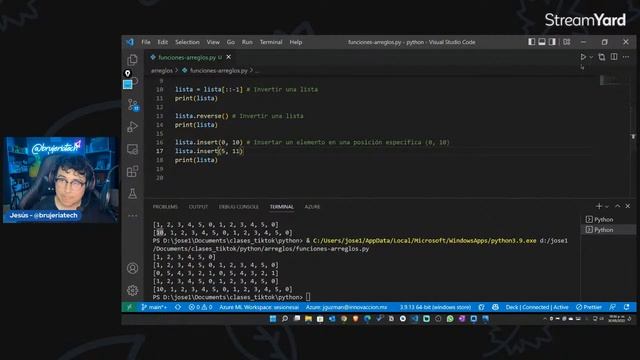Click funciones-arreglos.py in breadcrumb
This screenshot has width=640, height=360.
219,71
